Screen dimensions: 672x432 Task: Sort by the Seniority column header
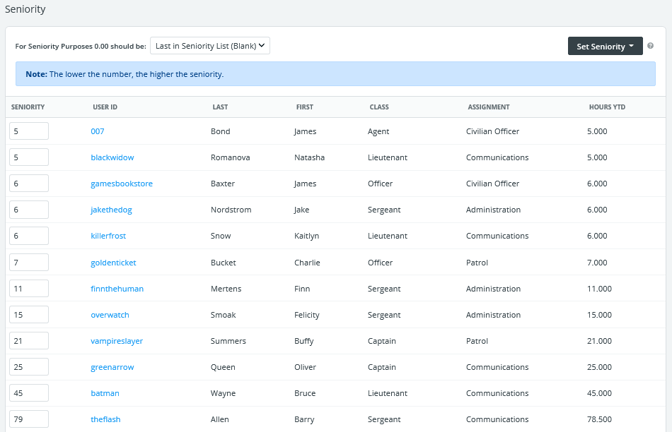pos(28,107)
